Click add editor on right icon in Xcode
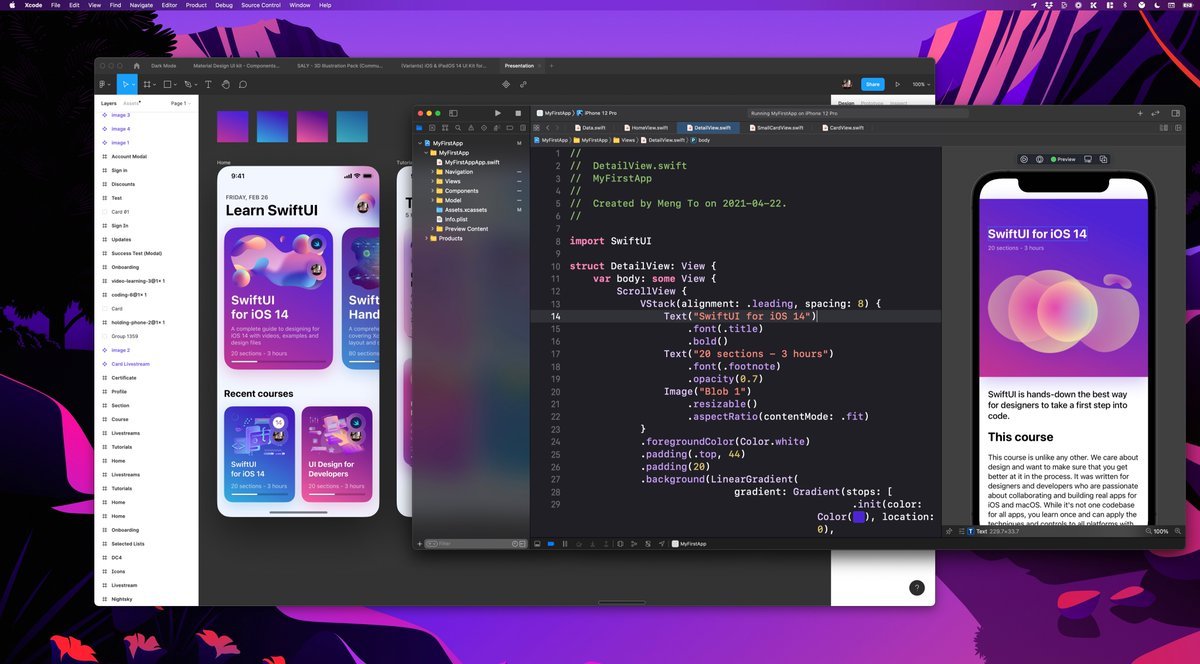The height and width of the screenshot is (664, 1200). point(1177,128)
